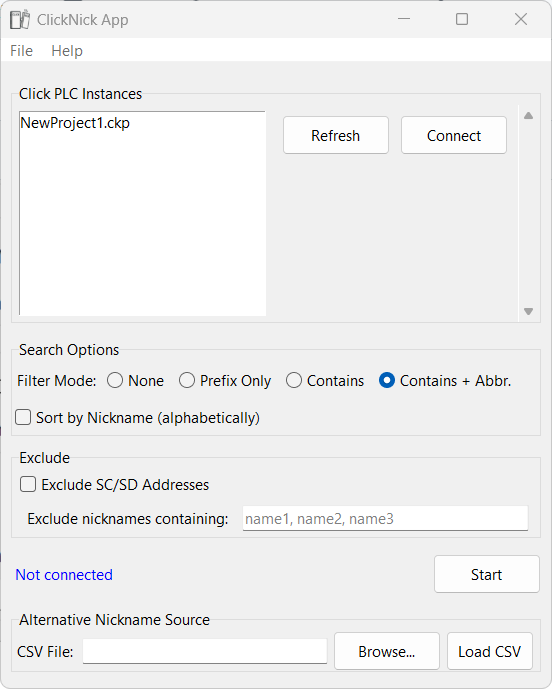Click the scroll down arrow in instances panel
552x689 pixels.
[528, 311]
